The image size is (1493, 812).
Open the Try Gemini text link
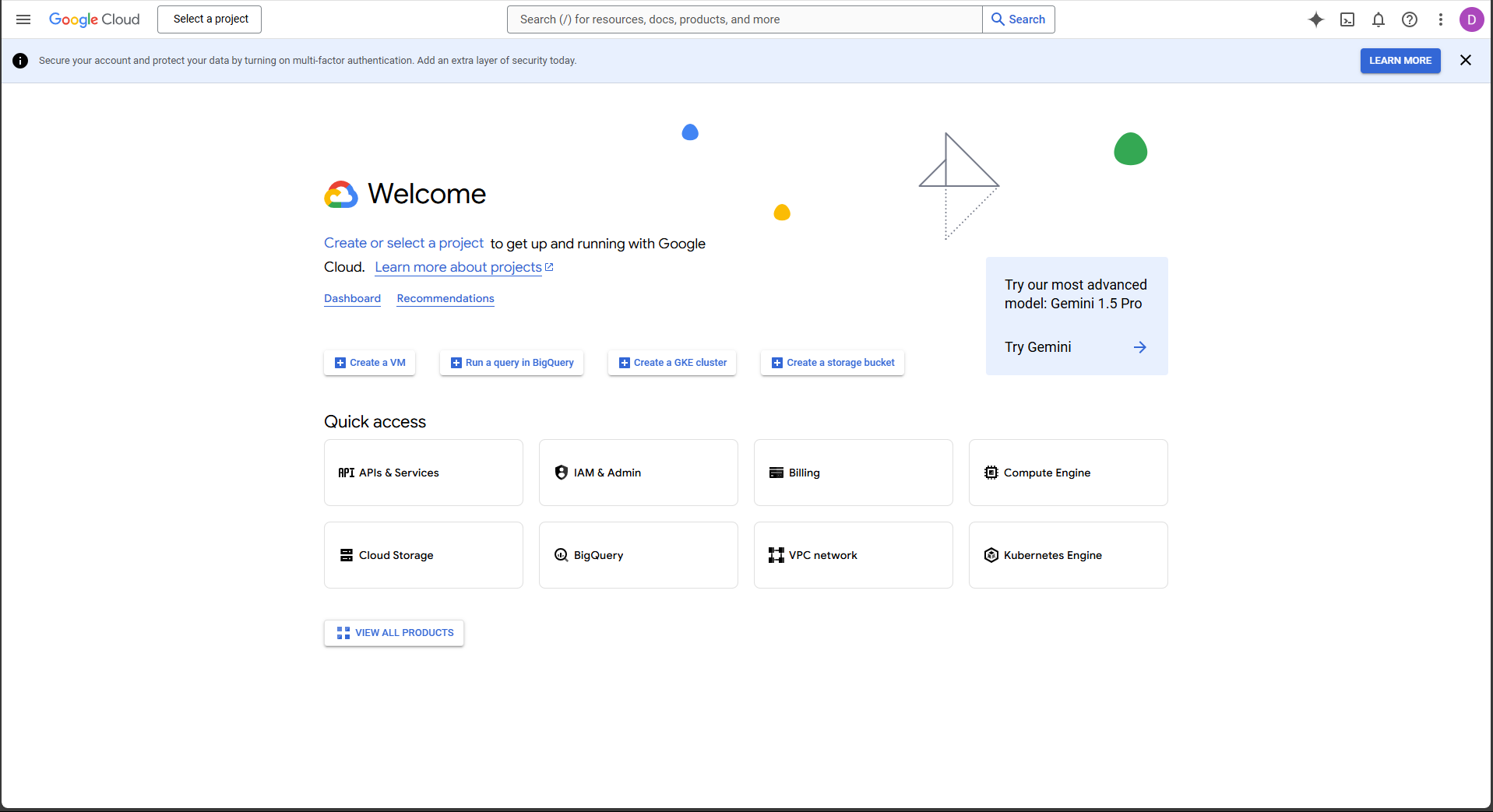1038,347
